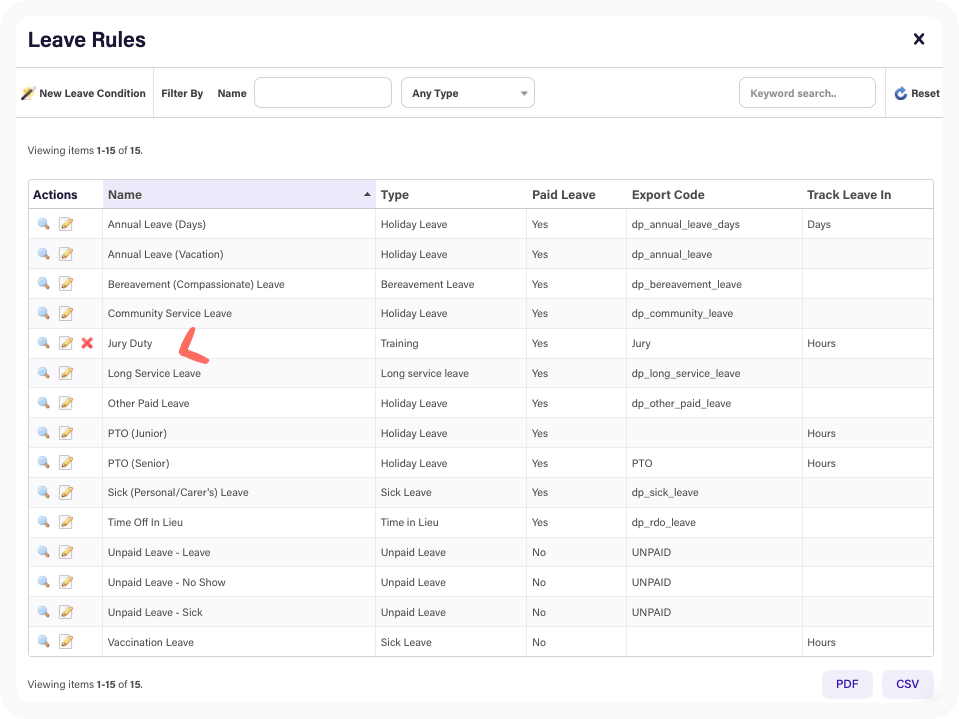Select the Jury Duty name cell
The image size is (959, 719).
[x=239, y=343]
